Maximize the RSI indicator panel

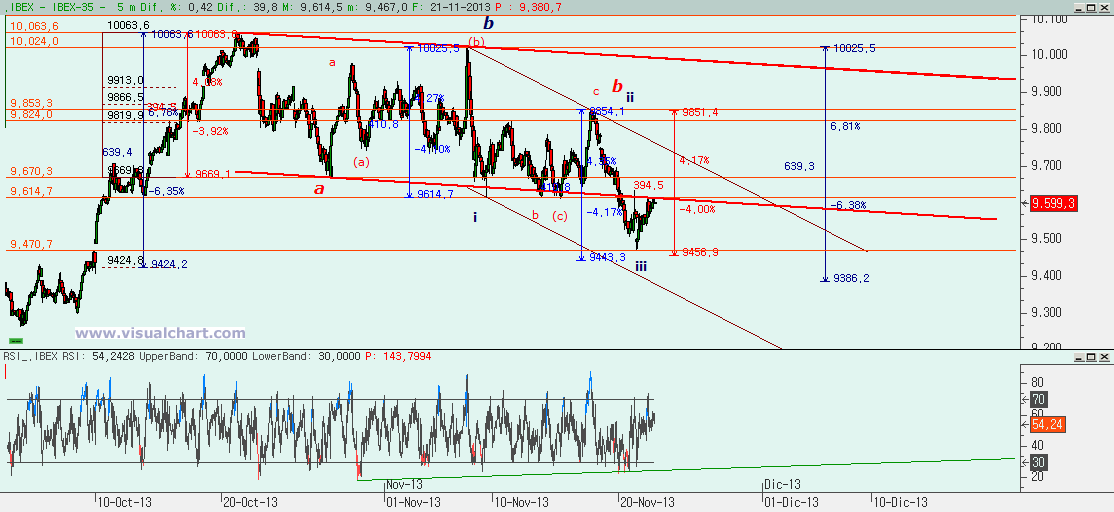(x=1093, y=356)
